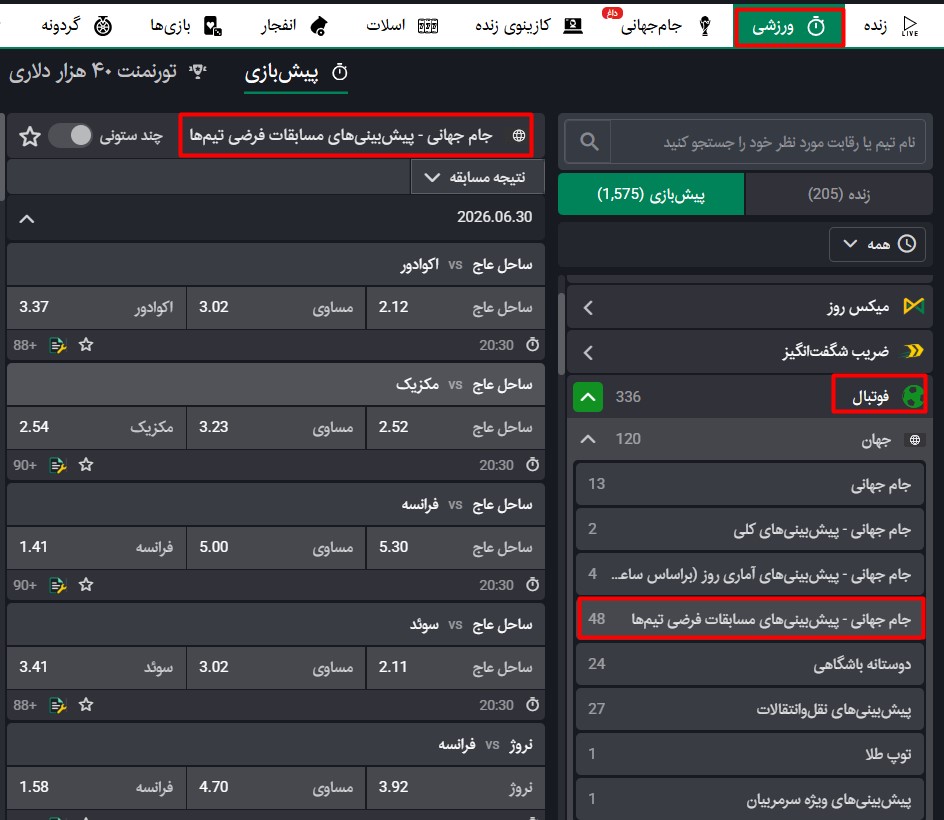Open bet builder icon for ساحل عاج vs سوئد
This screenshot has height=820, width=944.
(x=58, y=706)
